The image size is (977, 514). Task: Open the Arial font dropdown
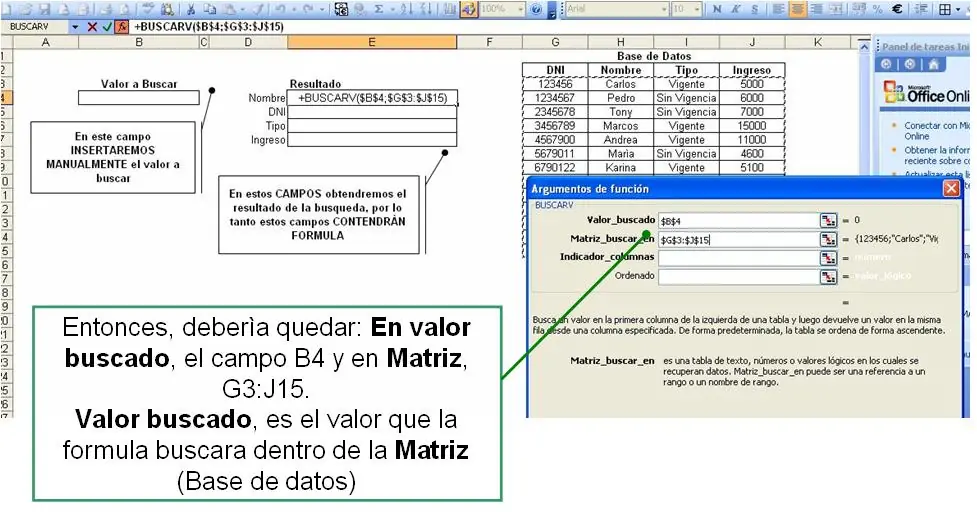[665, 9]
